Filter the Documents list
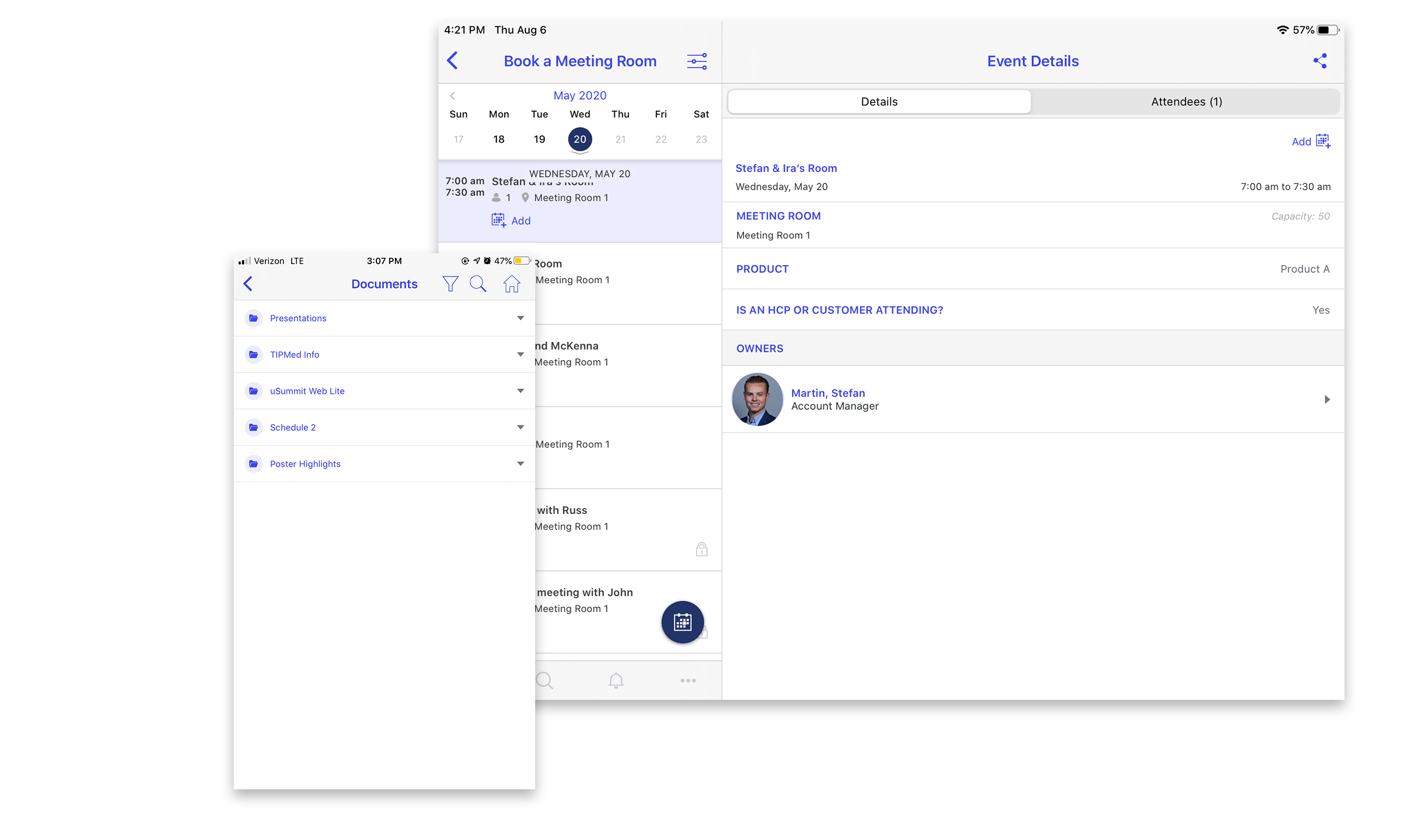This screenshot has height=840, width=1406. [450, 284]
